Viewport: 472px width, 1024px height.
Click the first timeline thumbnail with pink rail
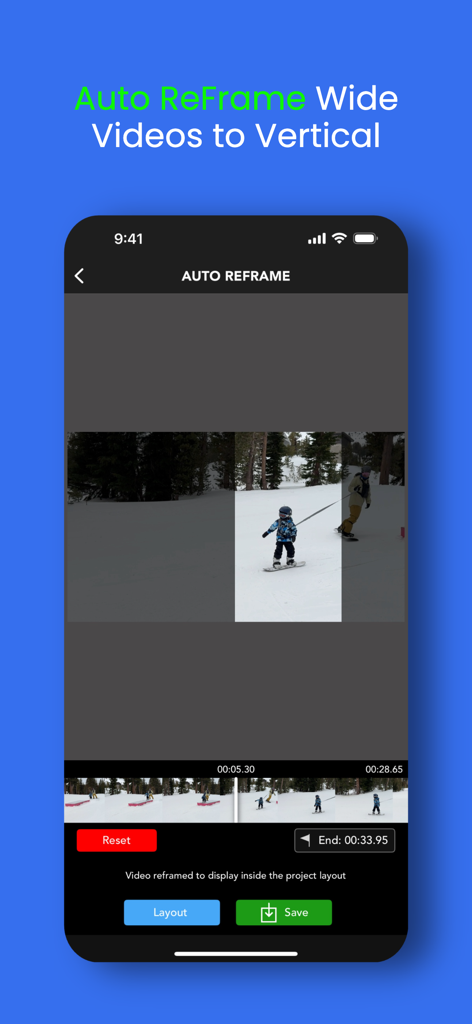point(85,800)
